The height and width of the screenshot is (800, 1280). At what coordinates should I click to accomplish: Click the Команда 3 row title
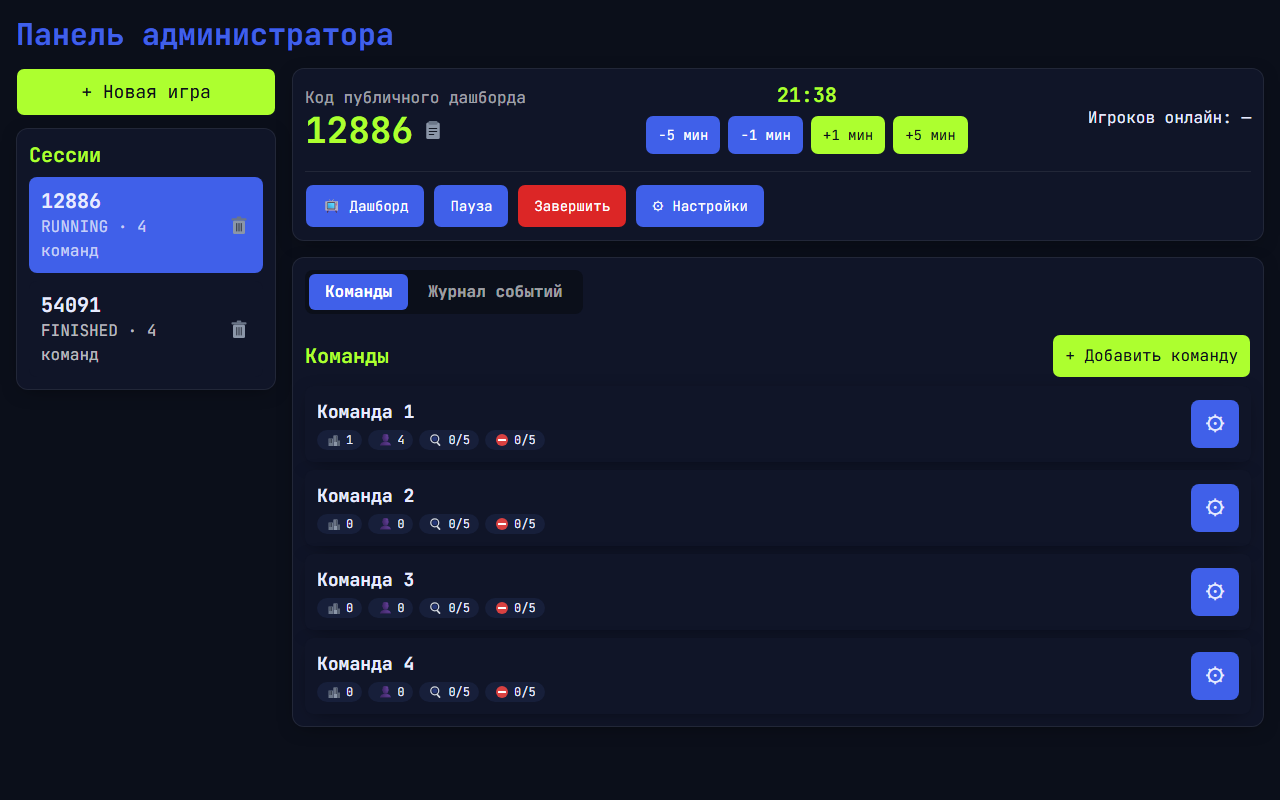point(366,580)
